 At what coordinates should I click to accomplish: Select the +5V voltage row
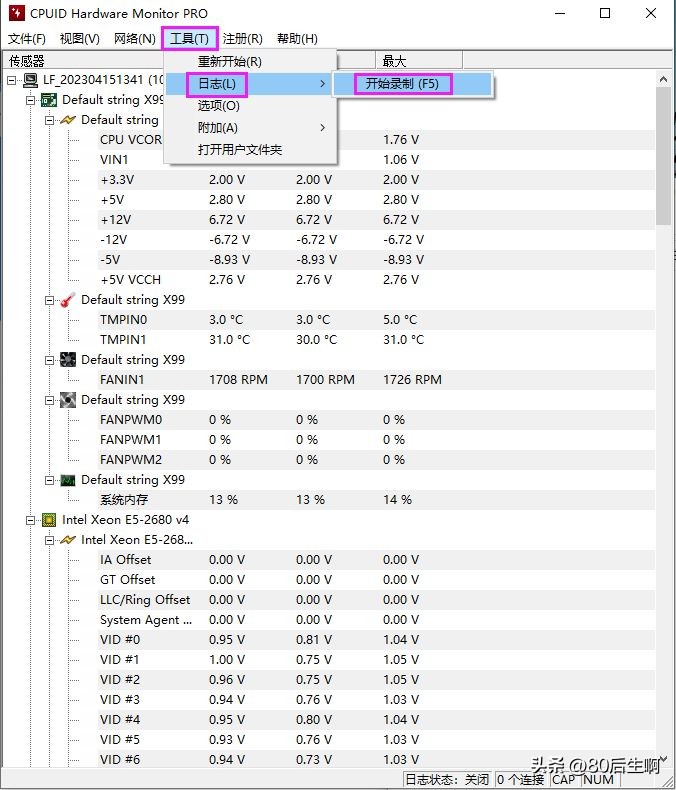pyautogui.click(x=377, y=200)
